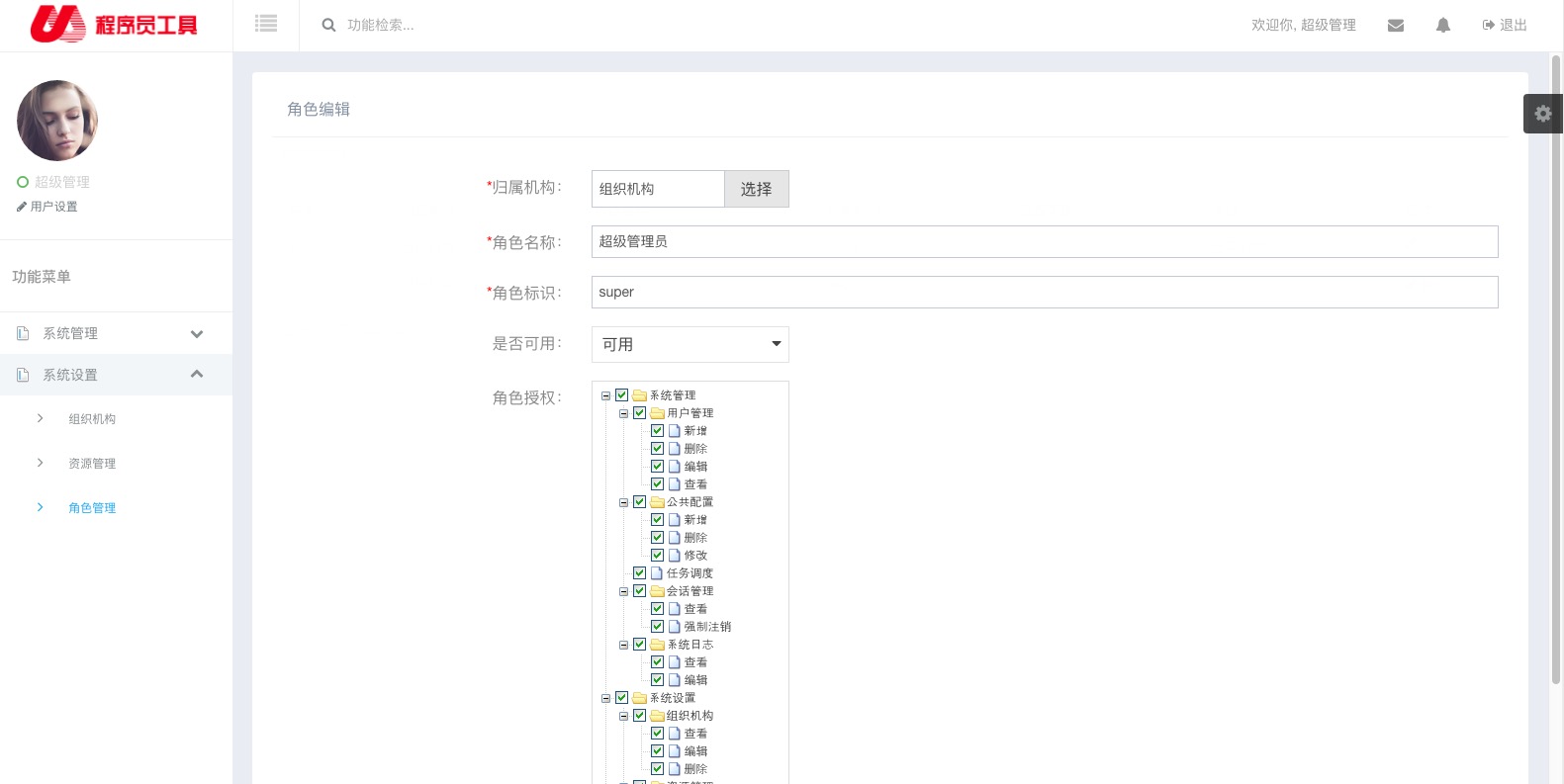Viewport: 1564px width, 784px height.
Task: Click the 修改 file icon in tree
Action: click(675, 556)
